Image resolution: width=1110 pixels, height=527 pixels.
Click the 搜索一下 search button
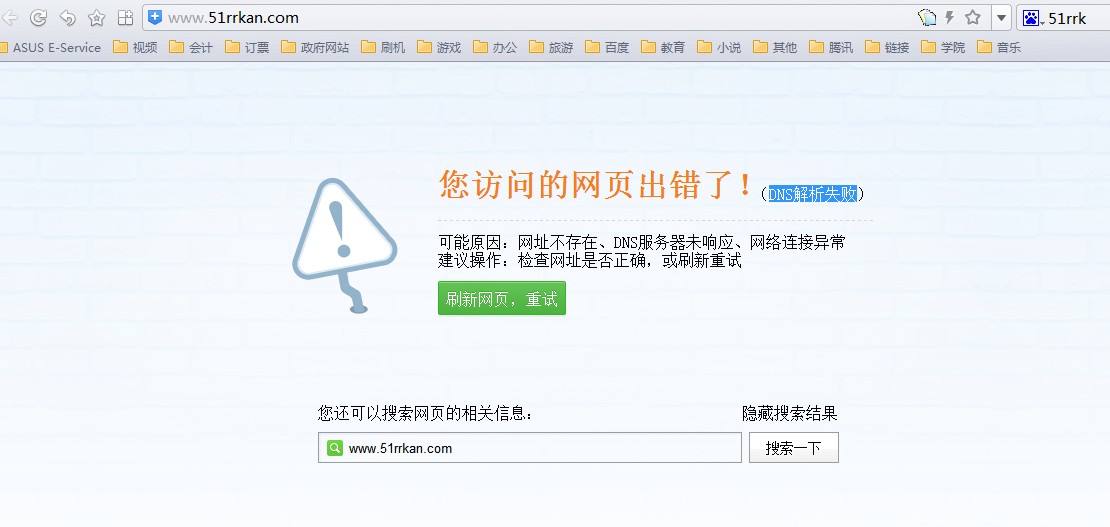click(x=794, y=448)
